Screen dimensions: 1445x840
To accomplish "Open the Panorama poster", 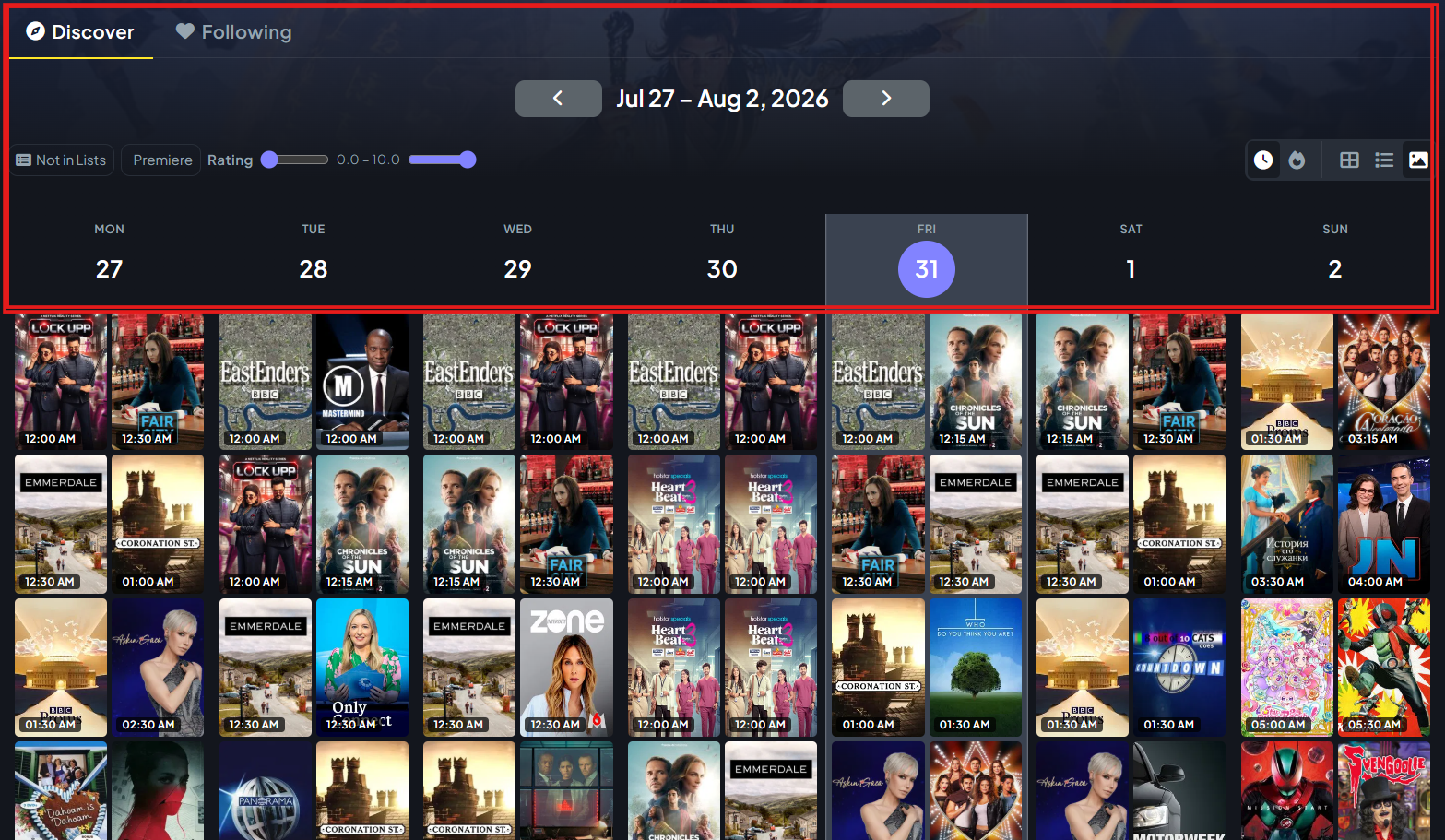I will click(x=266, y=791).
